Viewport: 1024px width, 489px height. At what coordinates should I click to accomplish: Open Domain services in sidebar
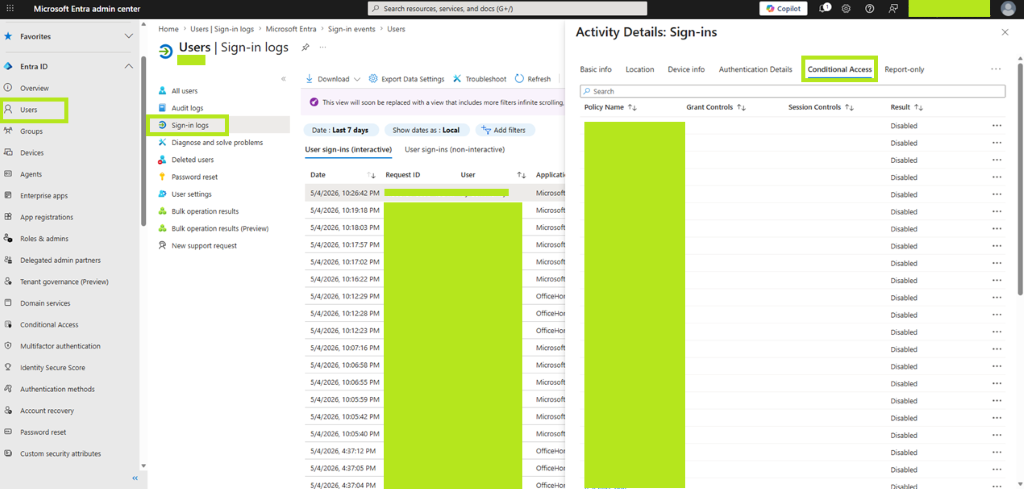(45, 304)
